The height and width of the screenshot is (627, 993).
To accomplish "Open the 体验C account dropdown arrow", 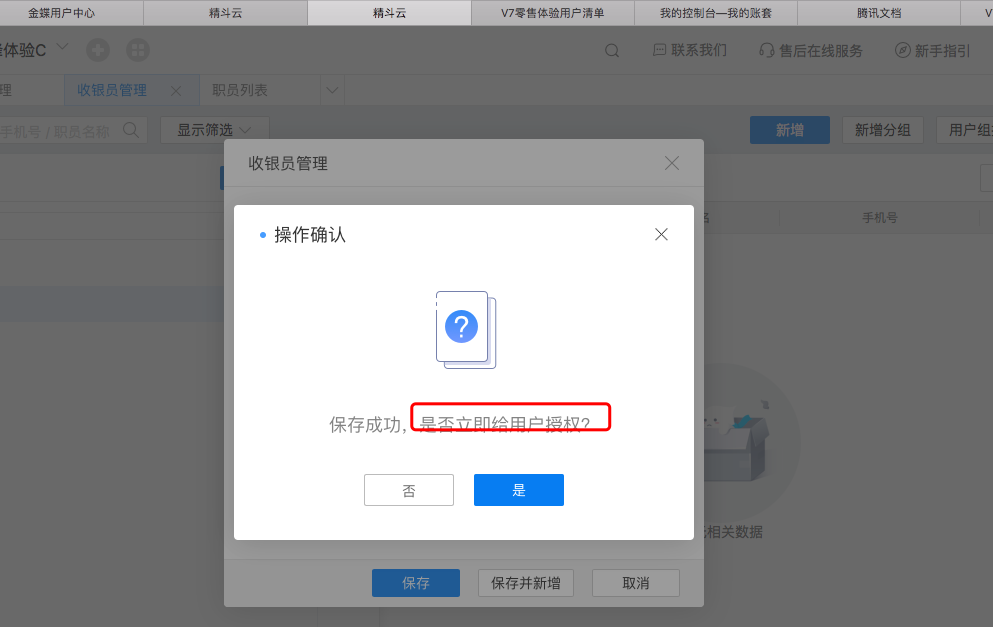I will (62, 47).
